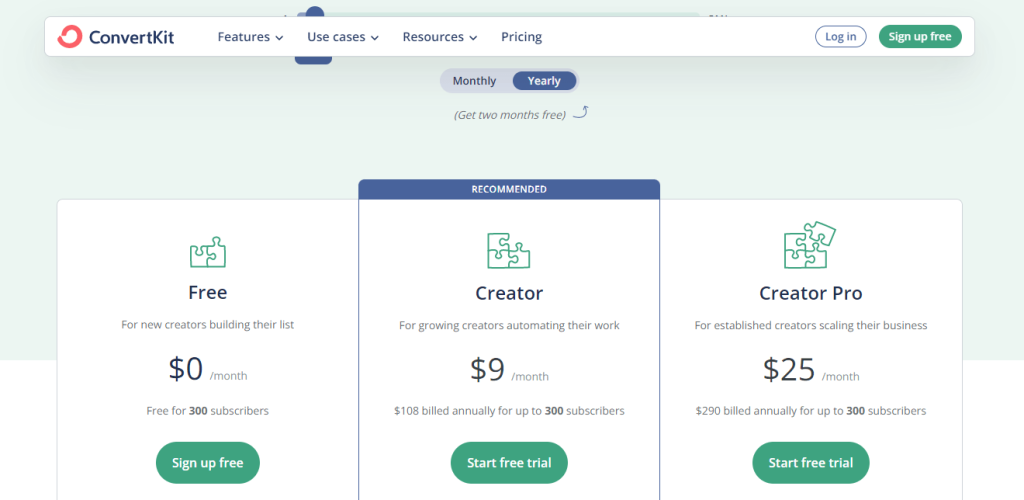Click the Free plan puzzle icon

(x=208, y=252)
